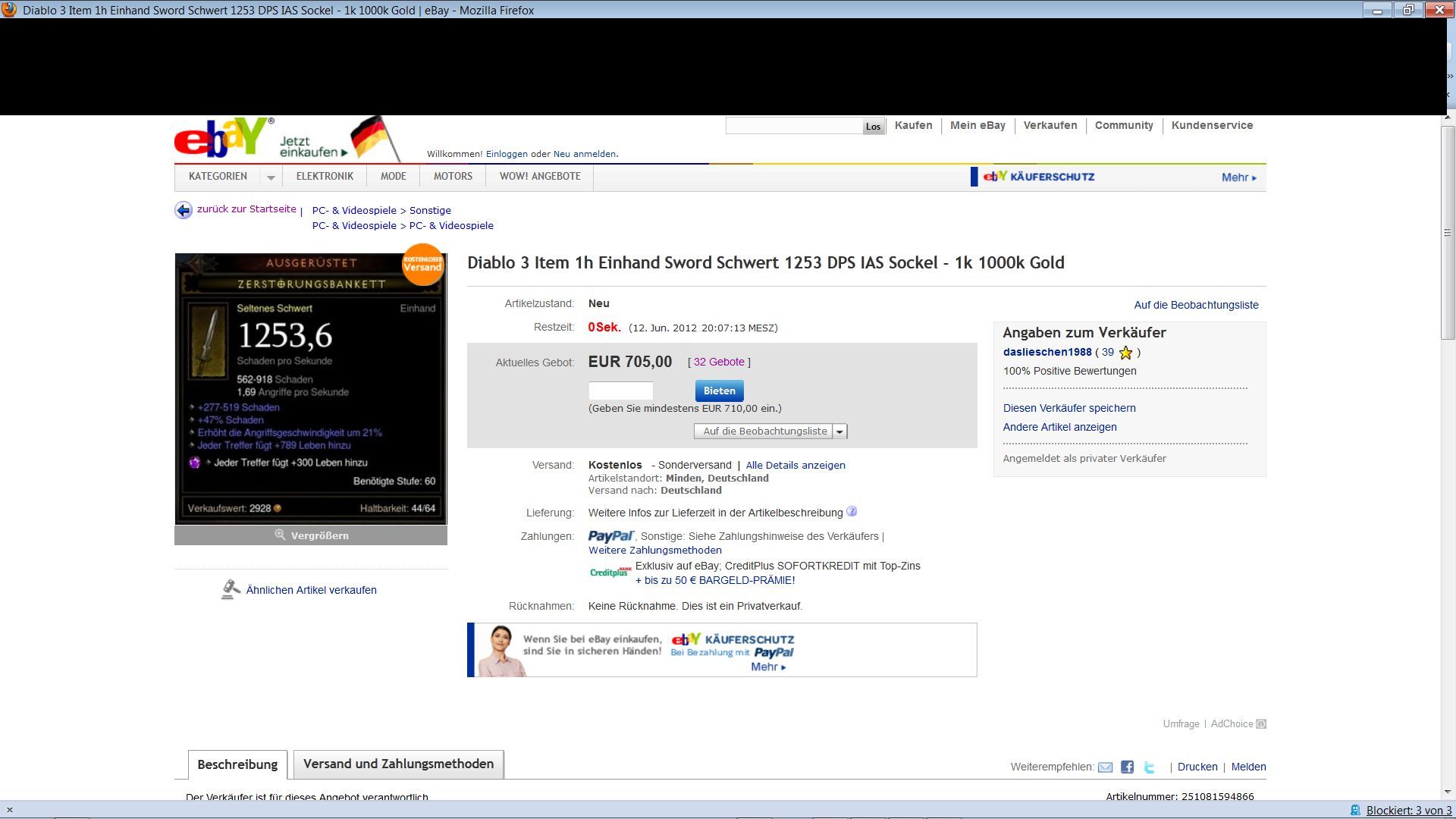Switch to Versand und Zahlungsmethoden tab
Viewport: 1456px width, 819px height.
tap(398, 764)
